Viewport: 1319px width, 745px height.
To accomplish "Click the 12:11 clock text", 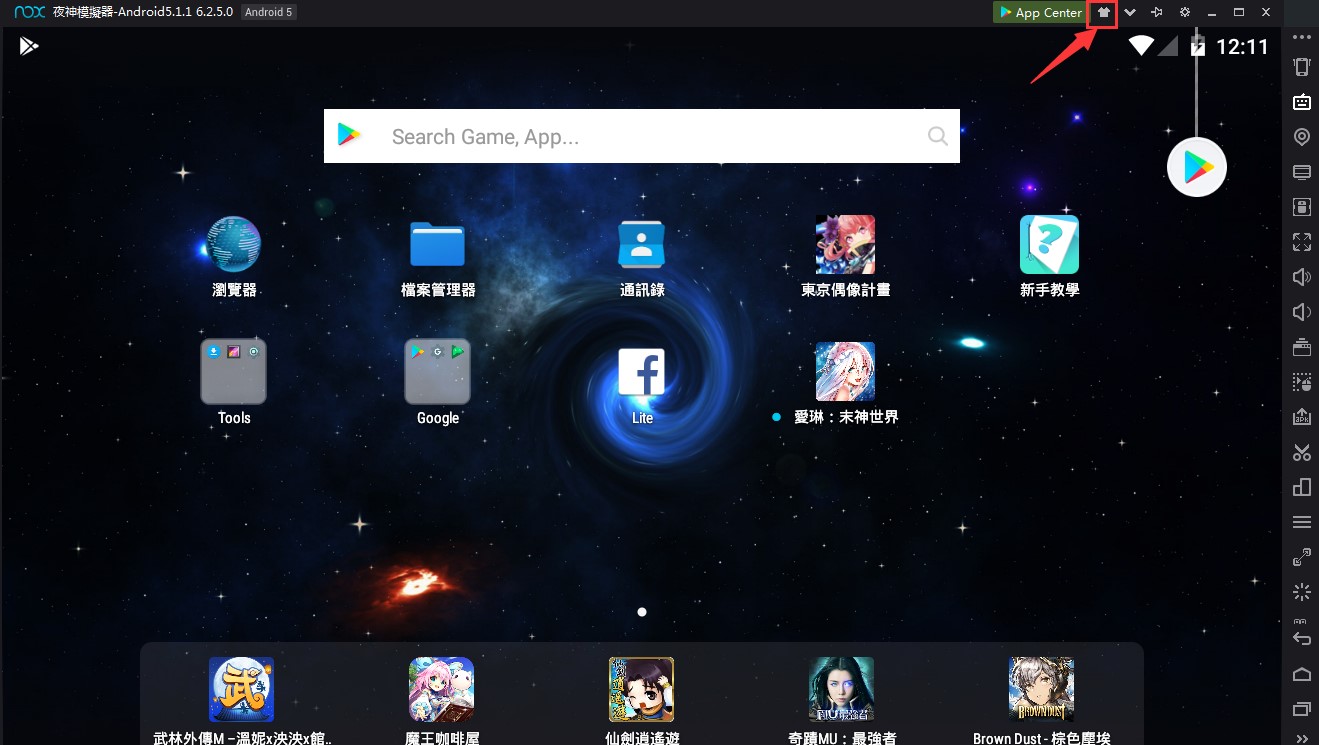I will pyautogui.click(x=1242, y=46).
